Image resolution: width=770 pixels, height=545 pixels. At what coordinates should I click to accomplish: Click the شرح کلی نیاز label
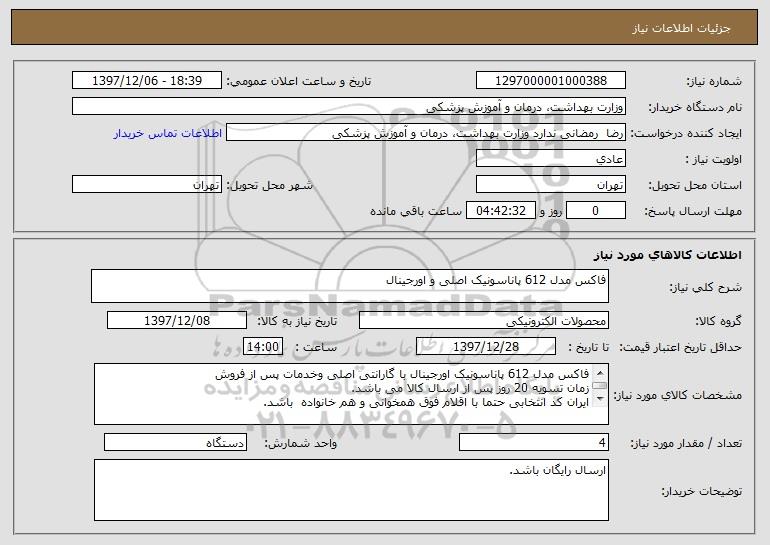click(x=706, y=287)
